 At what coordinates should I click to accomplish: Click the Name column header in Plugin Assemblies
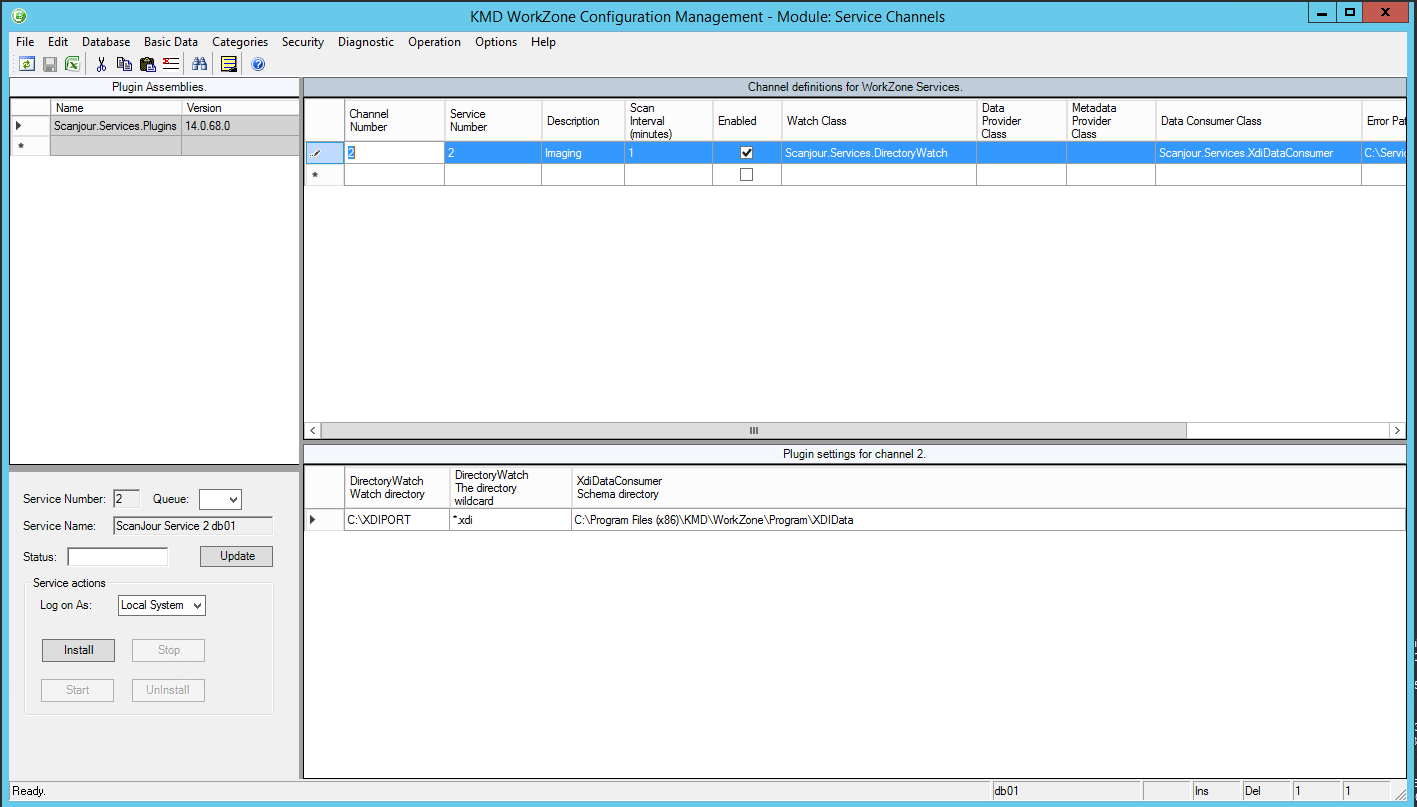tap(116, 107)
